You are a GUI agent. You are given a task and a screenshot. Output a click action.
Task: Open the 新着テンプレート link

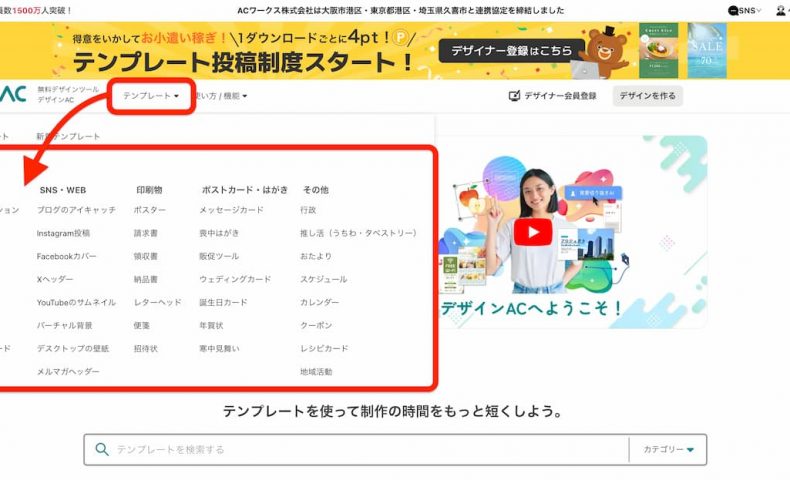point(68,136)
